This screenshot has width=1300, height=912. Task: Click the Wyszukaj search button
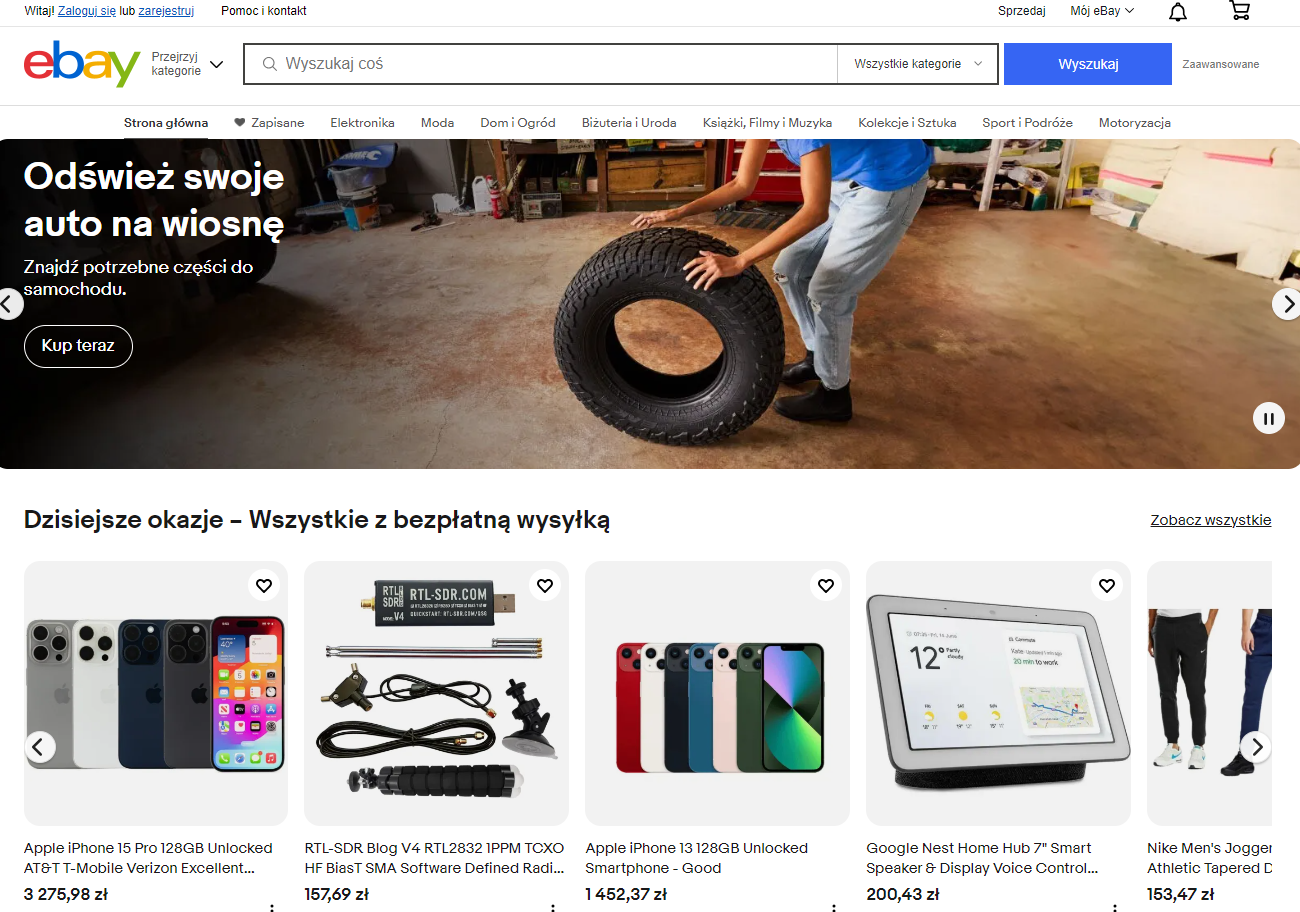pos(1088,64)
